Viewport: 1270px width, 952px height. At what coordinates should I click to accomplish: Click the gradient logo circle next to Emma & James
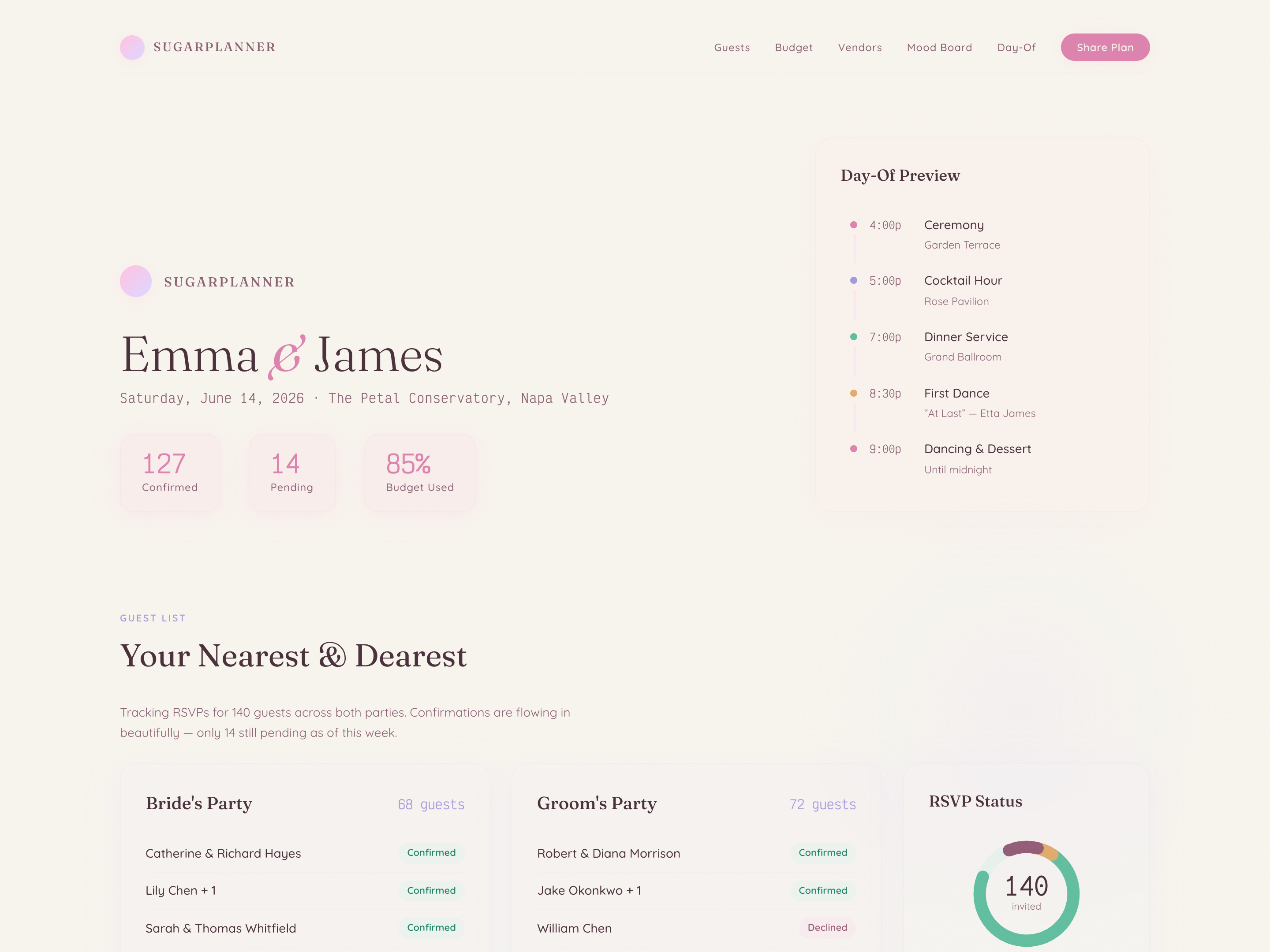pos(135,281)
